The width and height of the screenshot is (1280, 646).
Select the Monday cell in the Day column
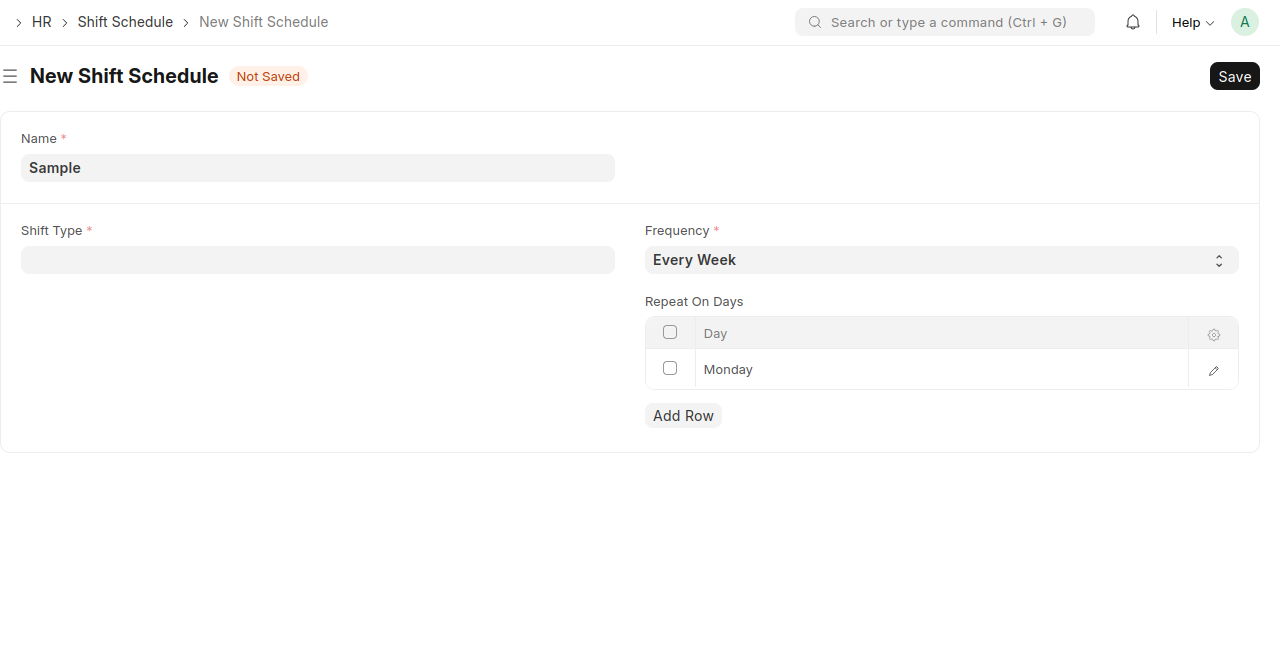(x=940, y=370)
